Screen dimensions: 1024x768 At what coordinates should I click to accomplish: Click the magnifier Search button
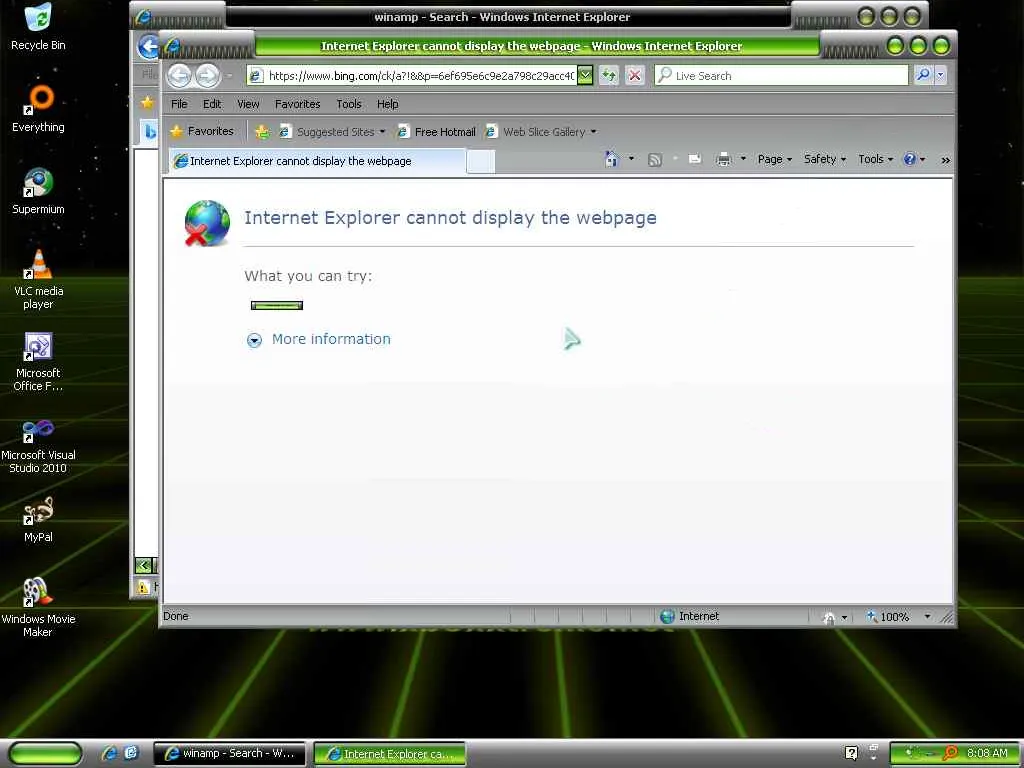(923, 76)
